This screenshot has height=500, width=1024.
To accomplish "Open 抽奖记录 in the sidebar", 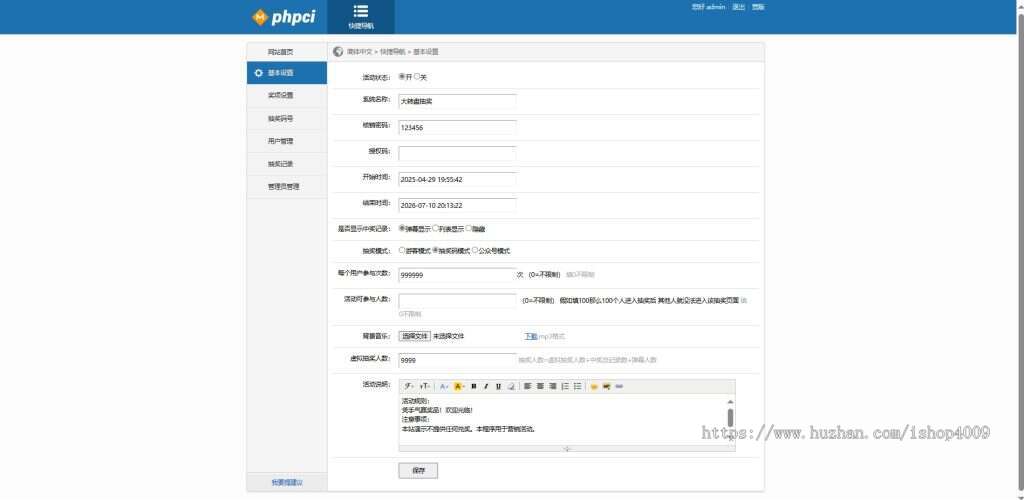I will tap(287, 164).
